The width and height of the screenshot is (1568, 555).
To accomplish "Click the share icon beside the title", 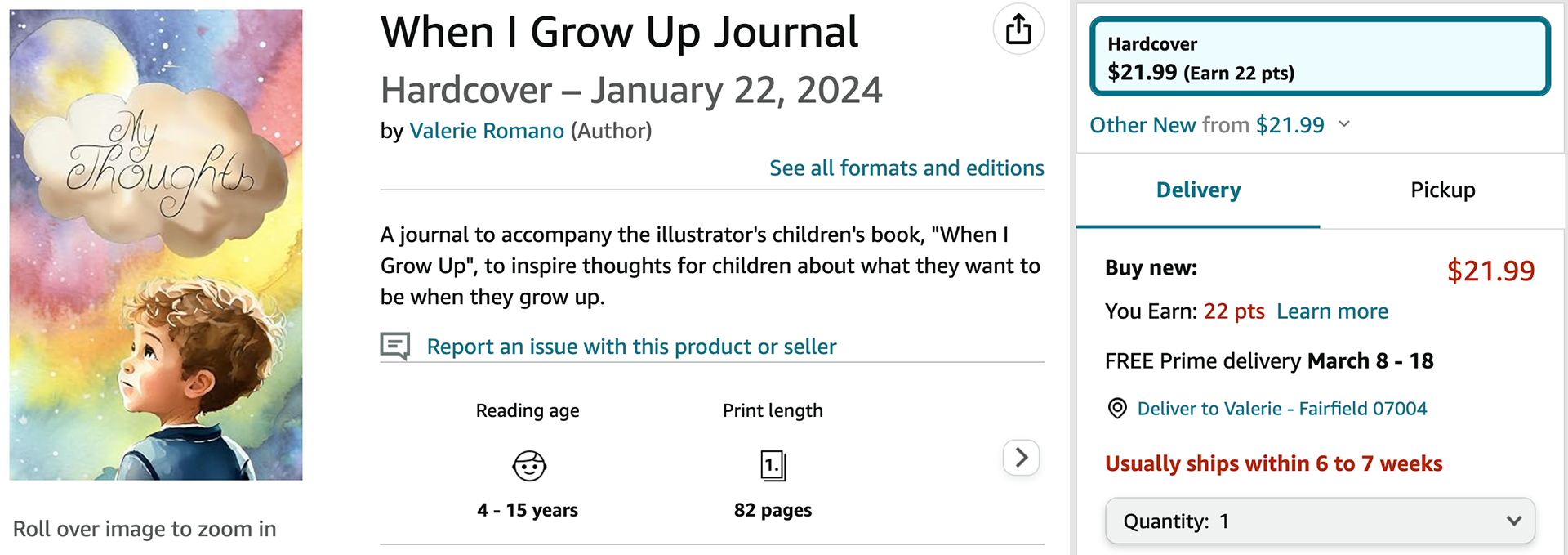I will (x=1018, y=30).
